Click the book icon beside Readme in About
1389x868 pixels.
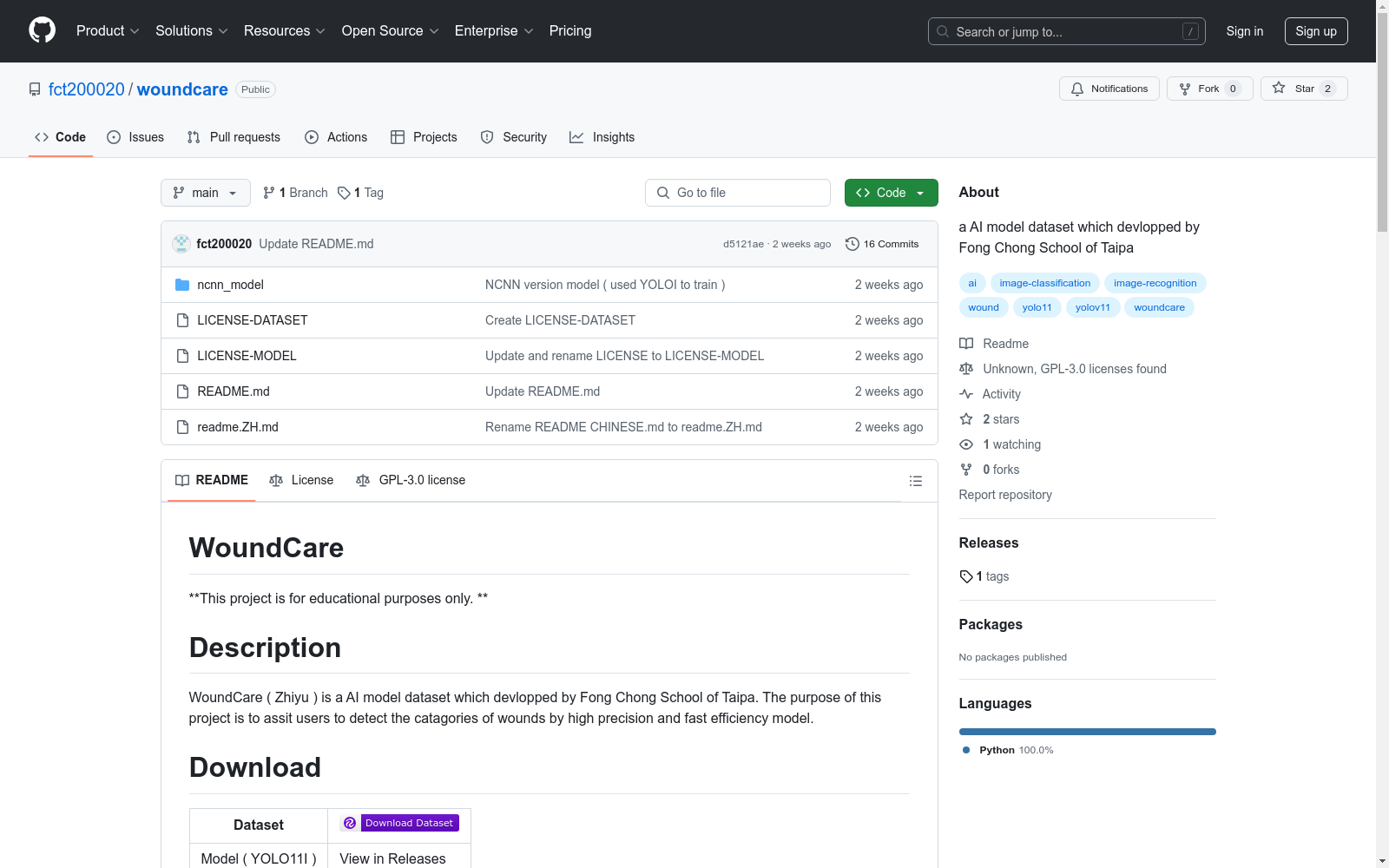(x=966, y=344)
